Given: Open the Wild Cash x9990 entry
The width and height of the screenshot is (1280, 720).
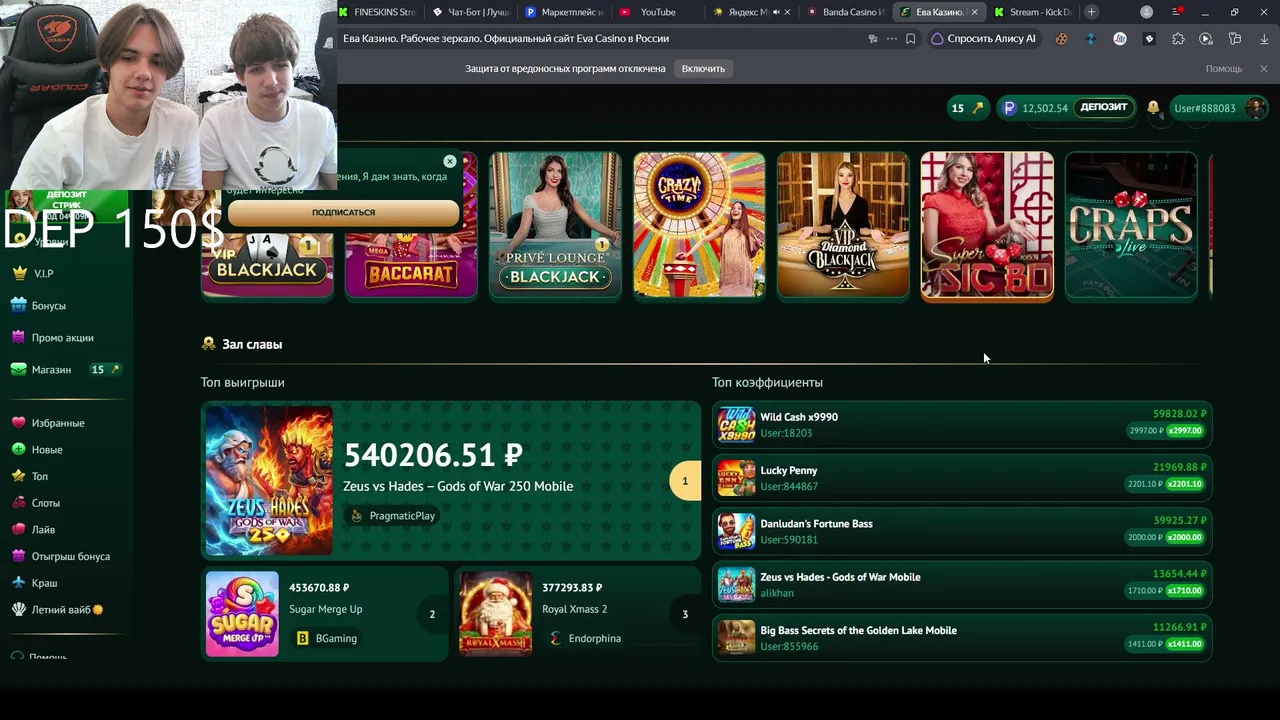Looking at the screenshot, I should pyautogui.click(x=962, y=425).
